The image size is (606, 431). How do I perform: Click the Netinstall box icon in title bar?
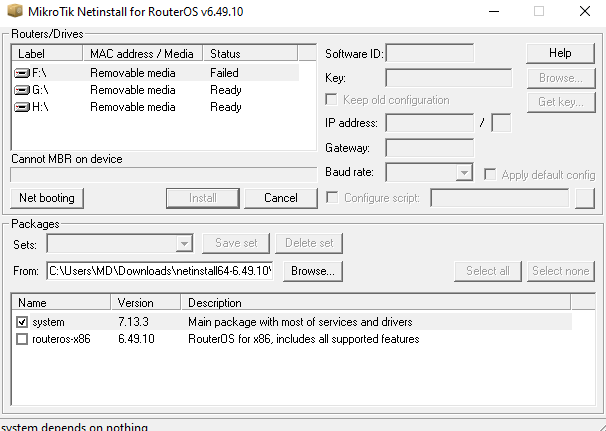coord(15,11)
